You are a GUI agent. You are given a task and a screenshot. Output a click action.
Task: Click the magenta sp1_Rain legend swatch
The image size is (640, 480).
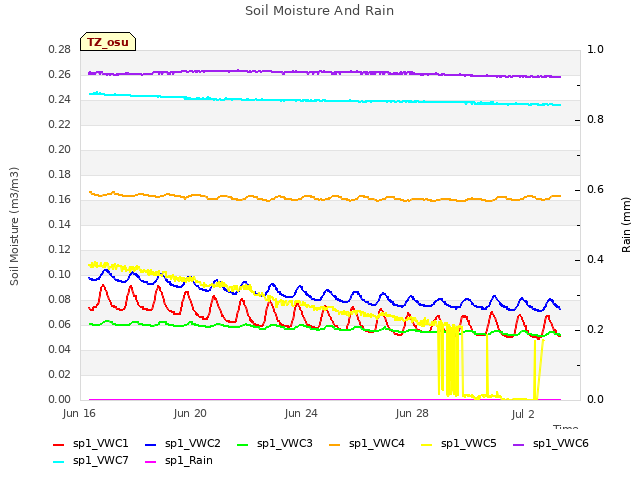tap(151, 462)
